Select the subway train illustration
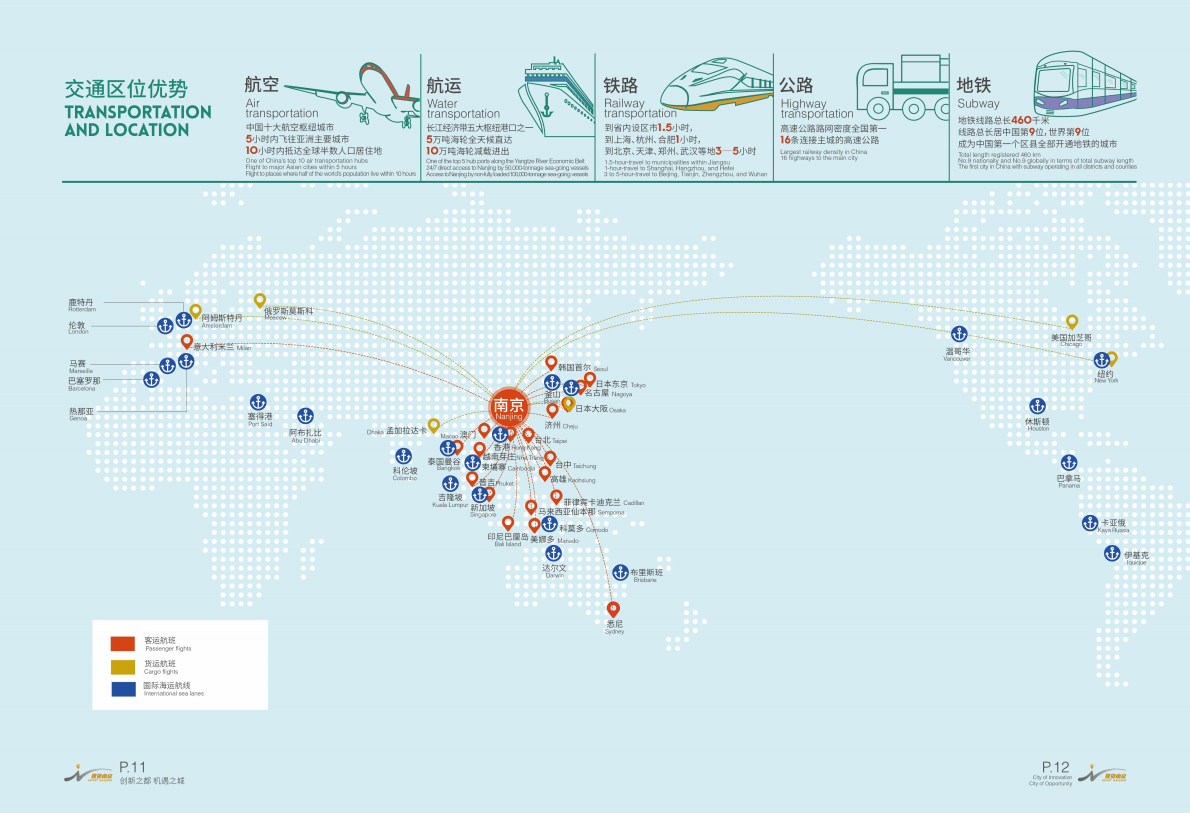1190x813 pixels. pyautogui.click(x=1084, y=81)
